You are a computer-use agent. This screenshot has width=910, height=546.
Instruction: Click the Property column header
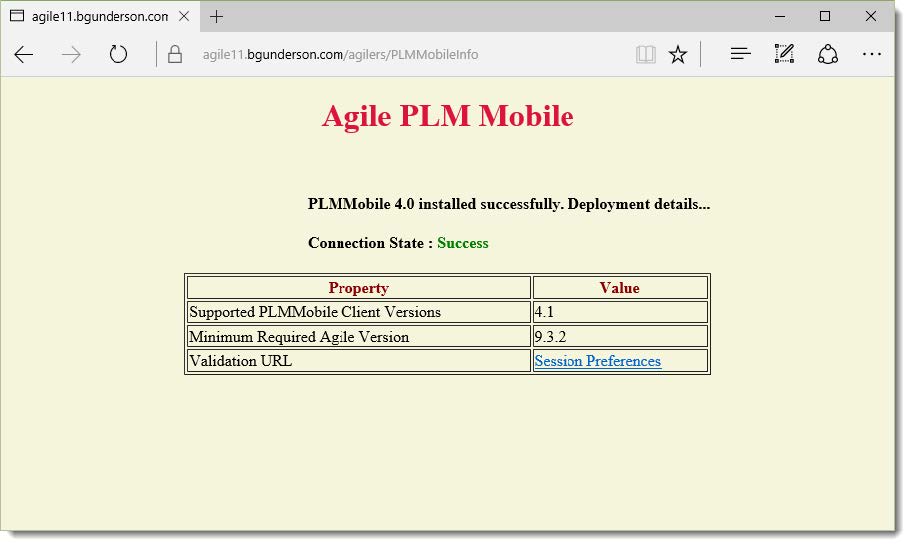tap(359, 288)
